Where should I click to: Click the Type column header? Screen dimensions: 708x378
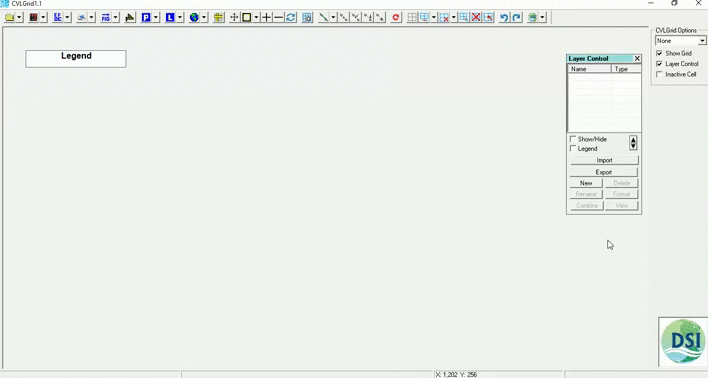(x=626, y=69)
